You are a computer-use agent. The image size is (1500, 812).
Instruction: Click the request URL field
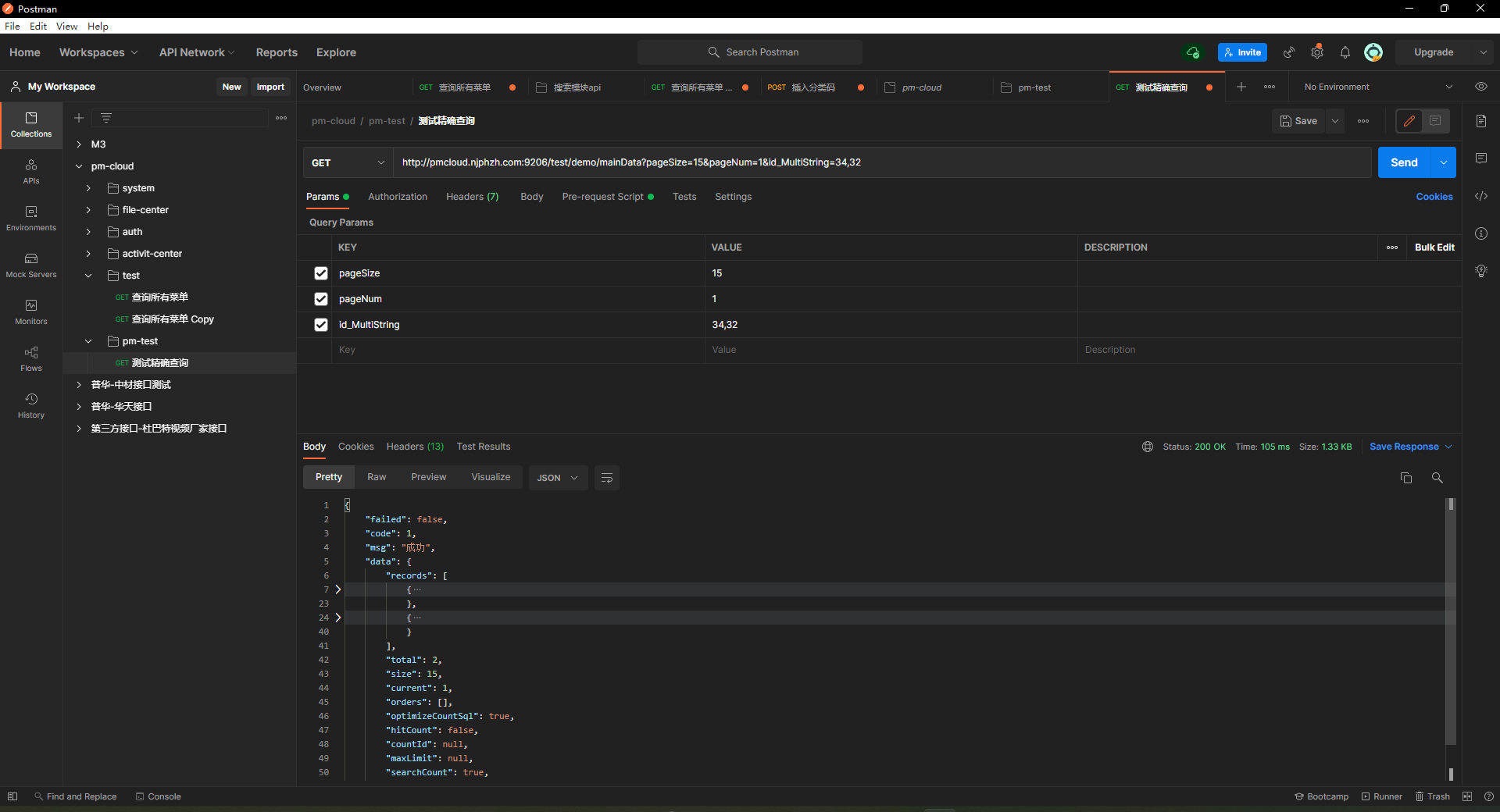pos(882,162)
